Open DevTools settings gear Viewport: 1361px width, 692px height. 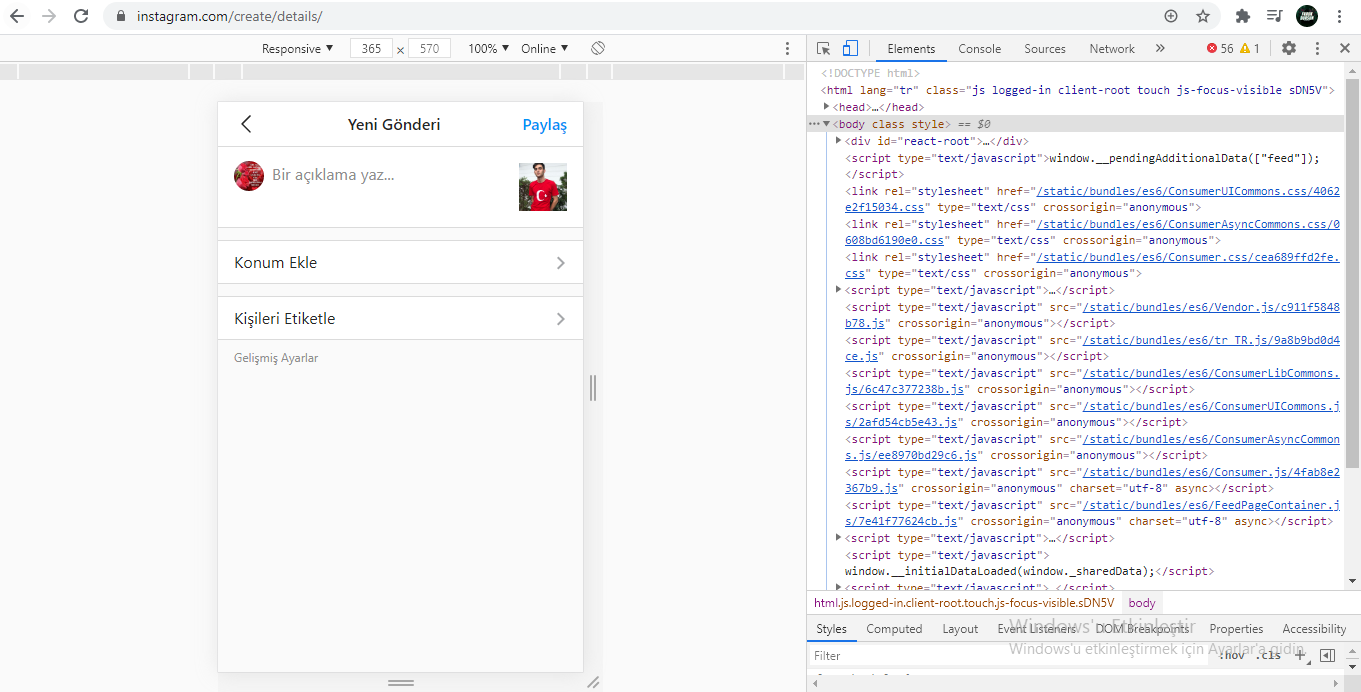(x=1289, y=48)
